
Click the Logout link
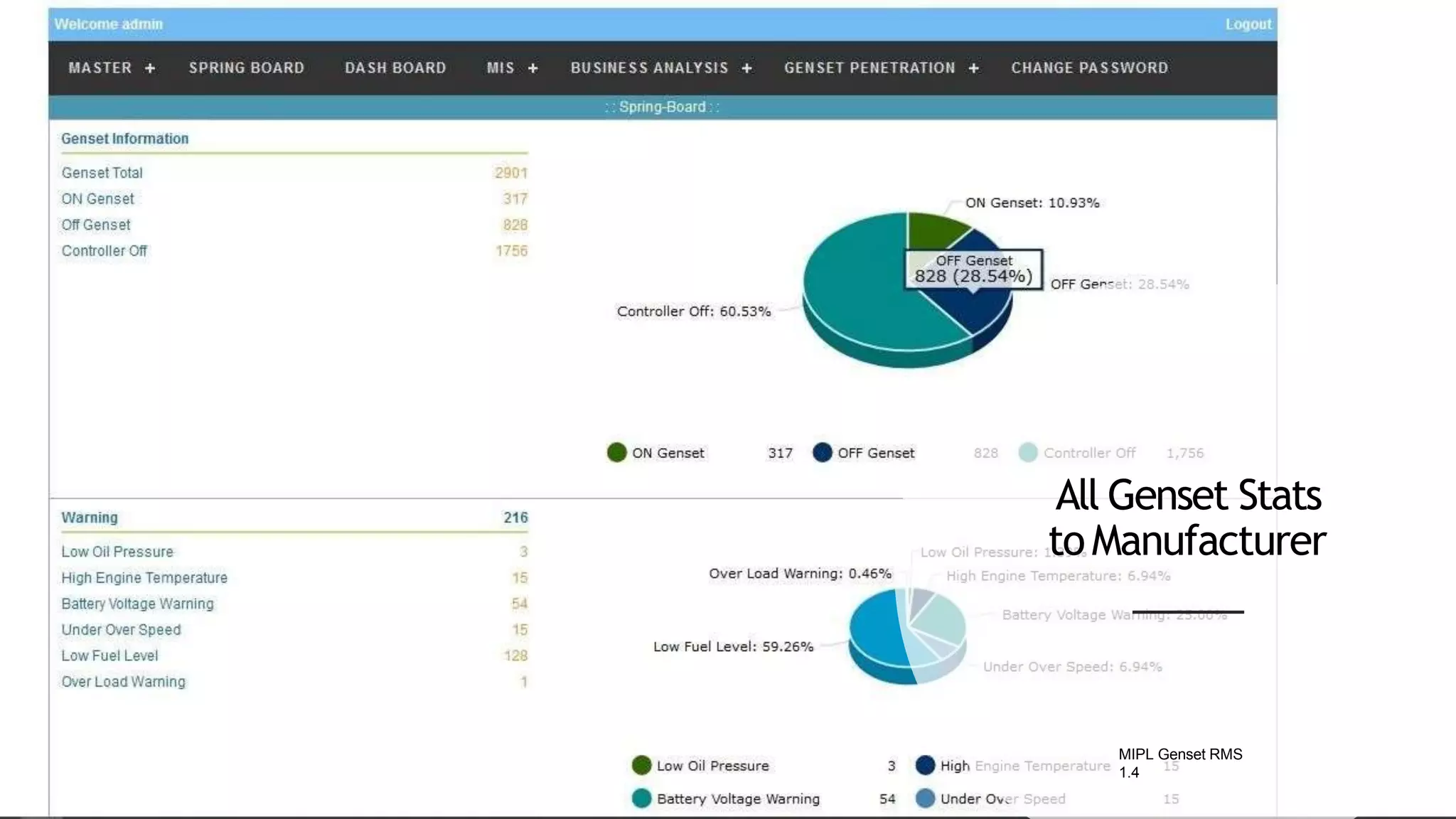click(x=1248, y=24)
